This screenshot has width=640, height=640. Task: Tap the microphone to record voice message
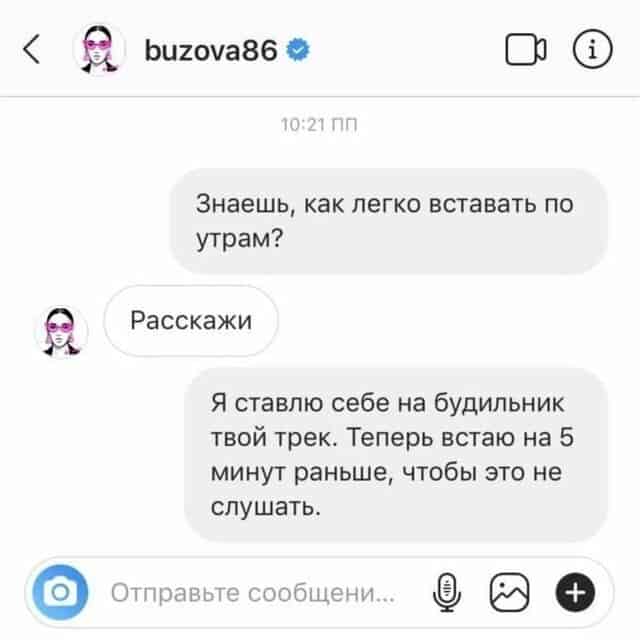tap(447, 592)
